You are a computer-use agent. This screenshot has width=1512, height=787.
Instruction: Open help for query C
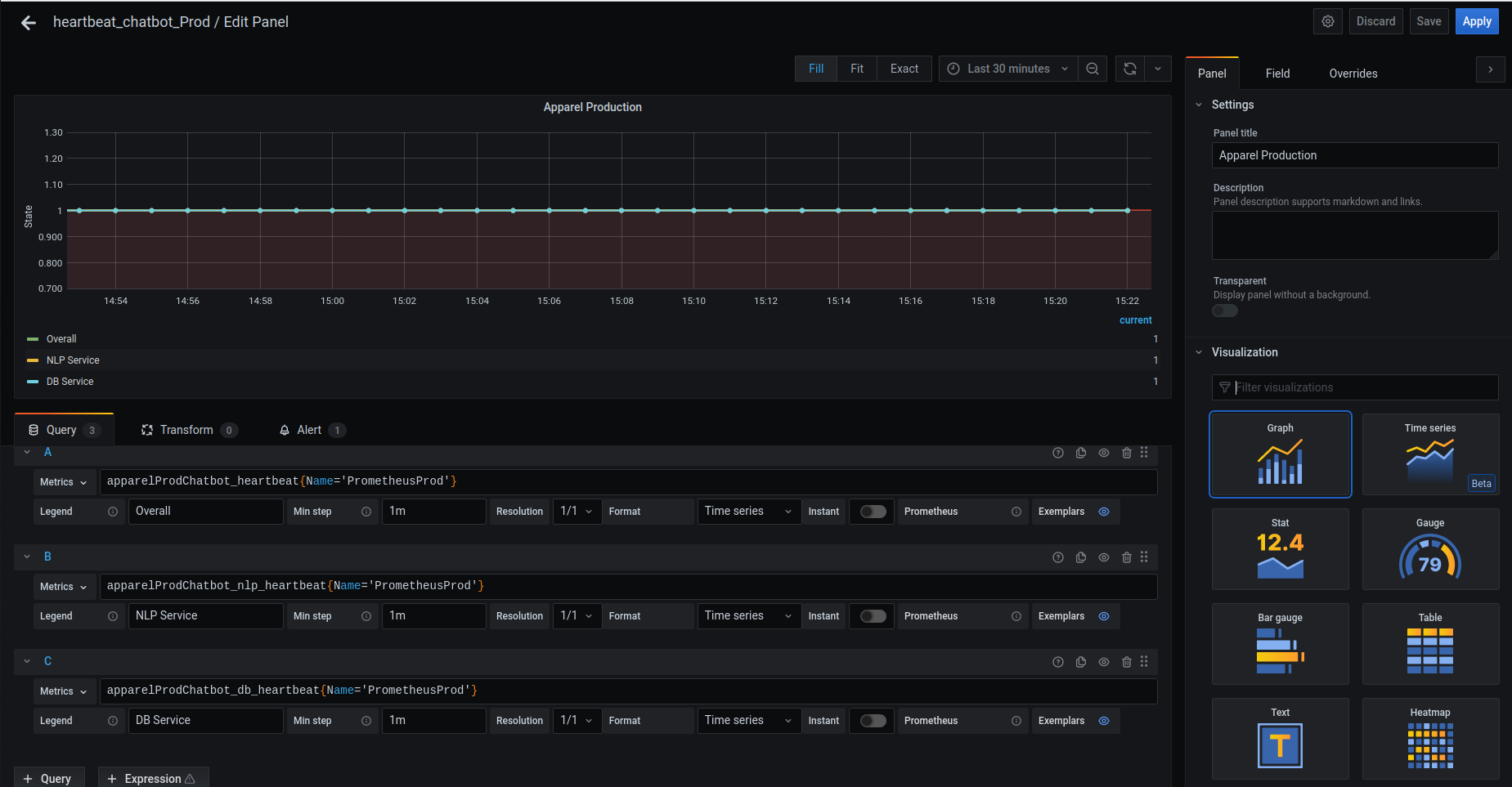click(x=1058, y=662)
